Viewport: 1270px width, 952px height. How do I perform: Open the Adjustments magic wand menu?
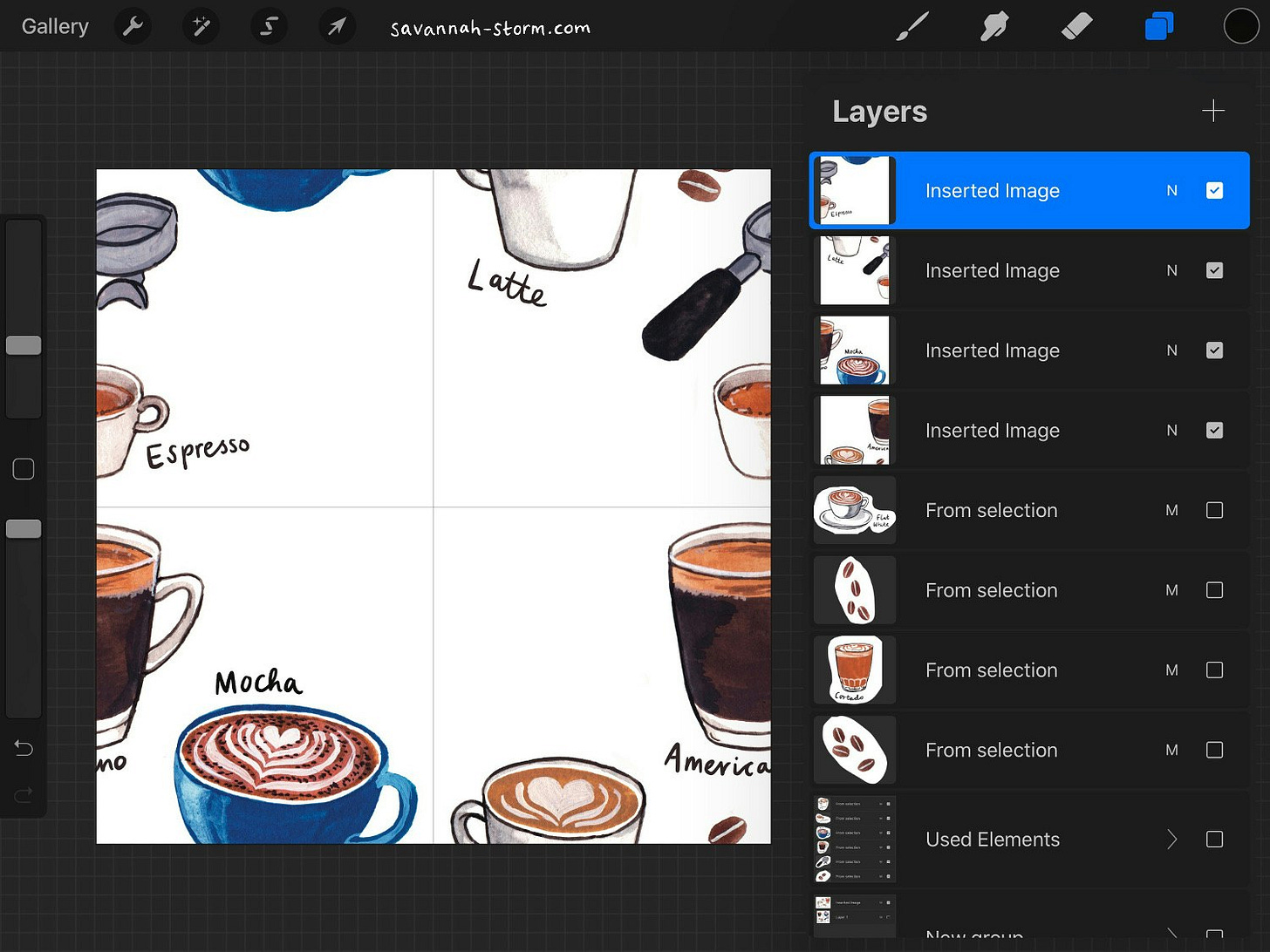point(201,26)
